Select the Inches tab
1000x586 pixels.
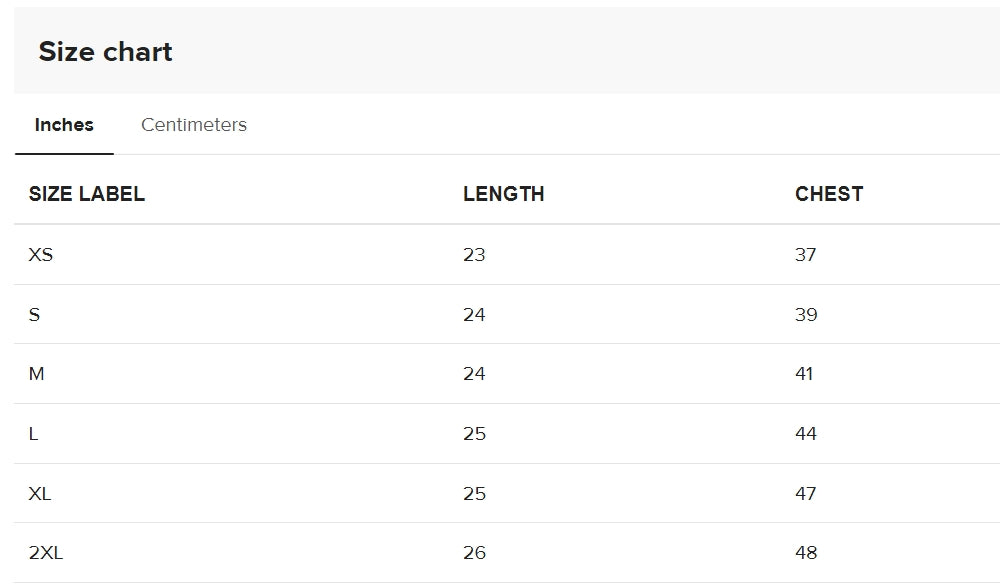click(x=64, y=124)
